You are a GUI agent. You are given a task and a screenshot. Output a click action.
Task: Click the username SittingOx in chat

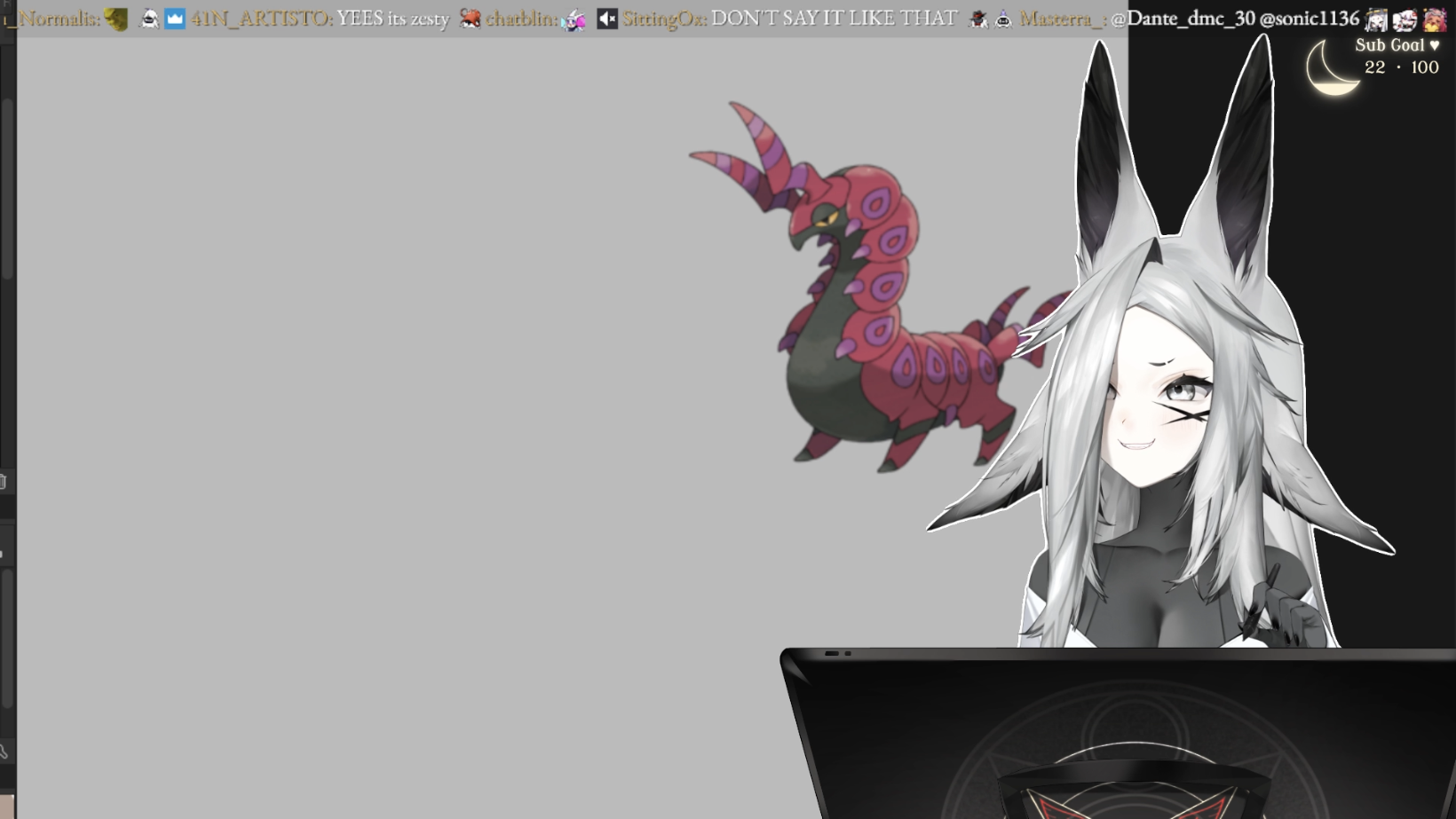pos(664,19)
